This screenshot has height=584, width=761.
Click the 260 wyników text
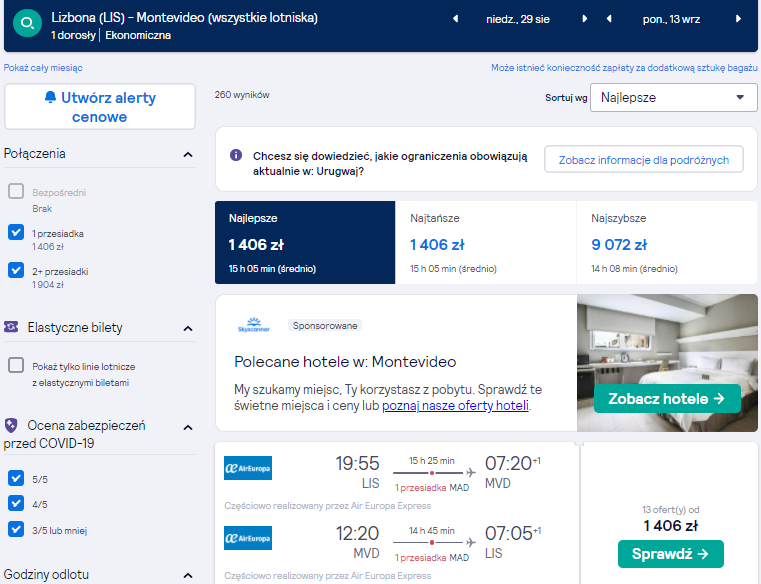pyautogui.click(x=242, y=95)
